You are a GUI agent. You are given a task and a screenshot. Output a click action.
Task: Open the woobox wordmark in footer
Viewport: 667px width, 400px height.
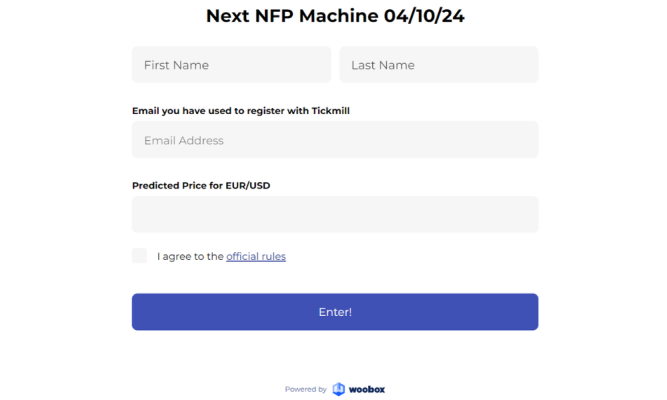(x=367, y=389)
